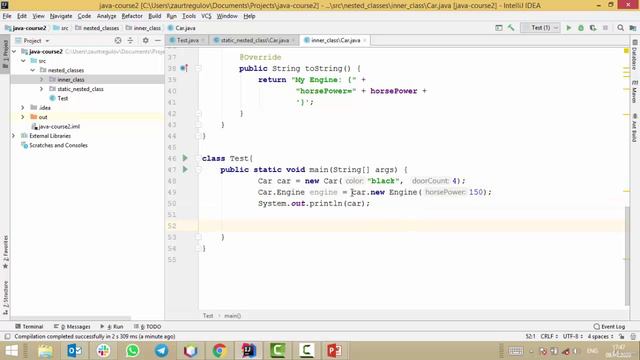Open the Terminal tool window
Viewport: 640px width, 360px height.
point(29,327)
